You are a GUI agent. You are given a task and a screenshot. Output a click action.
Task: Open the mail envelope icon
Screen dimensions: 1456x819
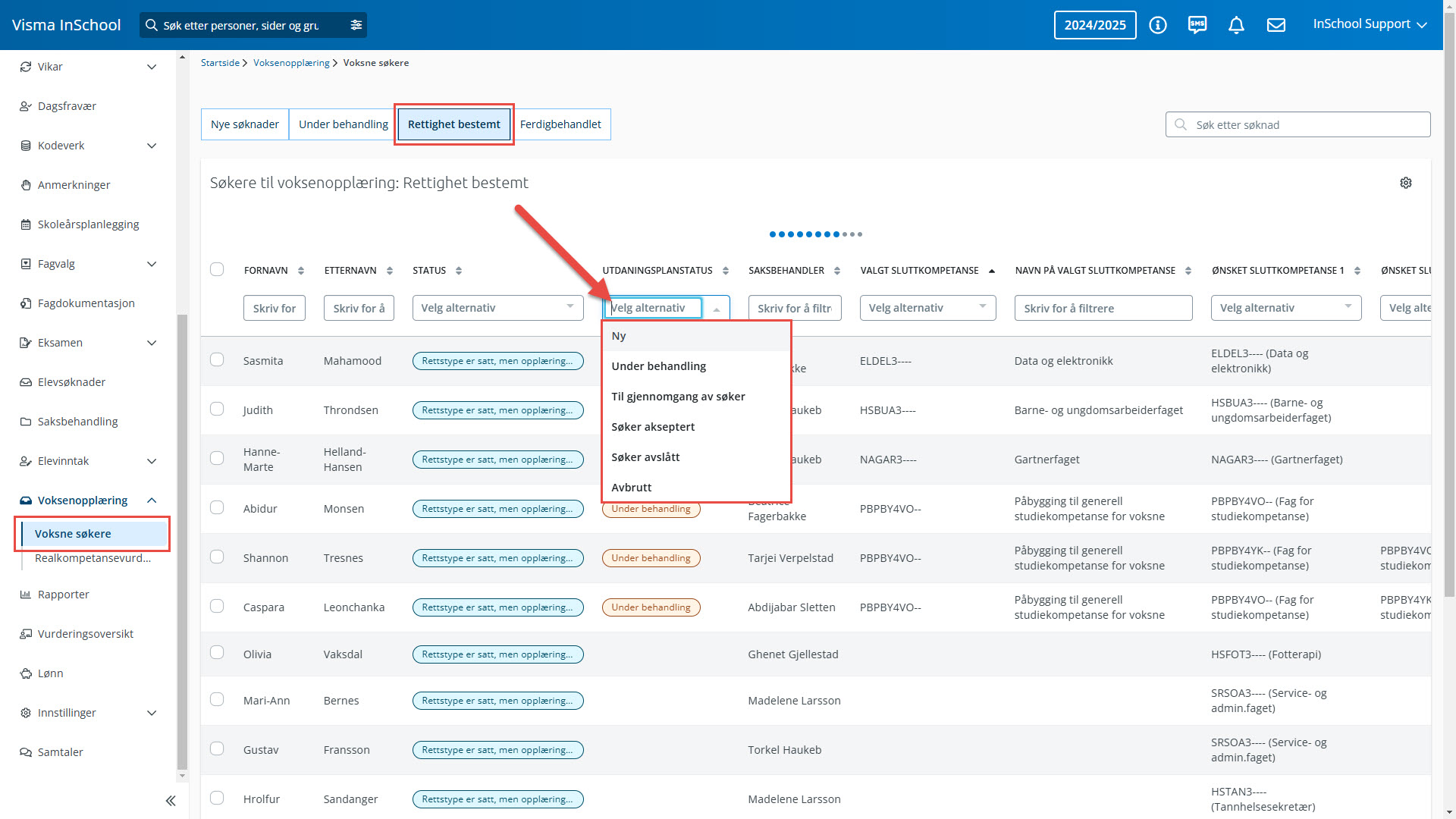[1276, 25]
